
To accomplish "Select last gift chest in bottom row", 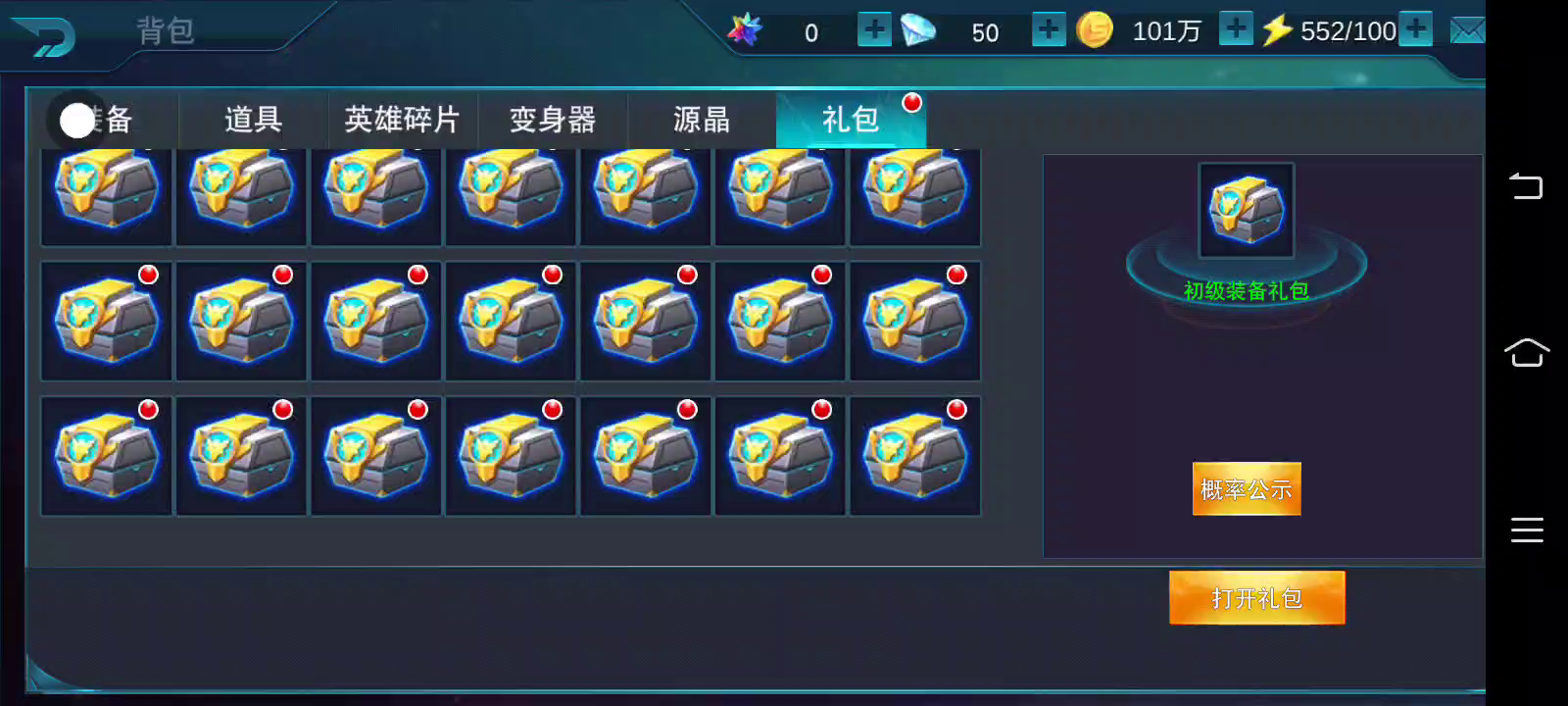I will tap(915, 456).
